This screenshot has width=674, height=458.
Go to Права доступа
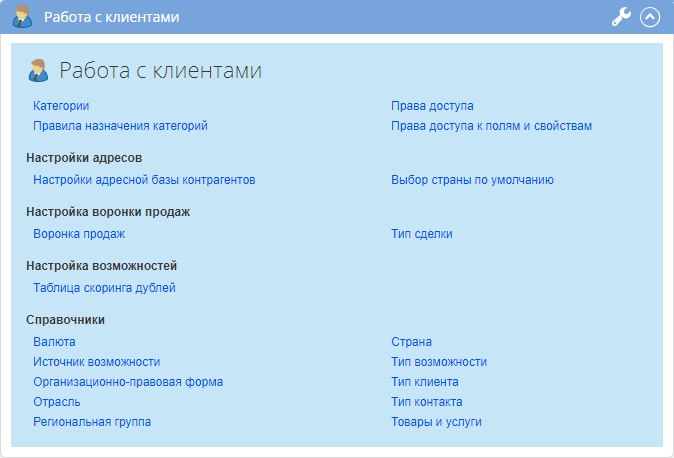coord(432,106)
